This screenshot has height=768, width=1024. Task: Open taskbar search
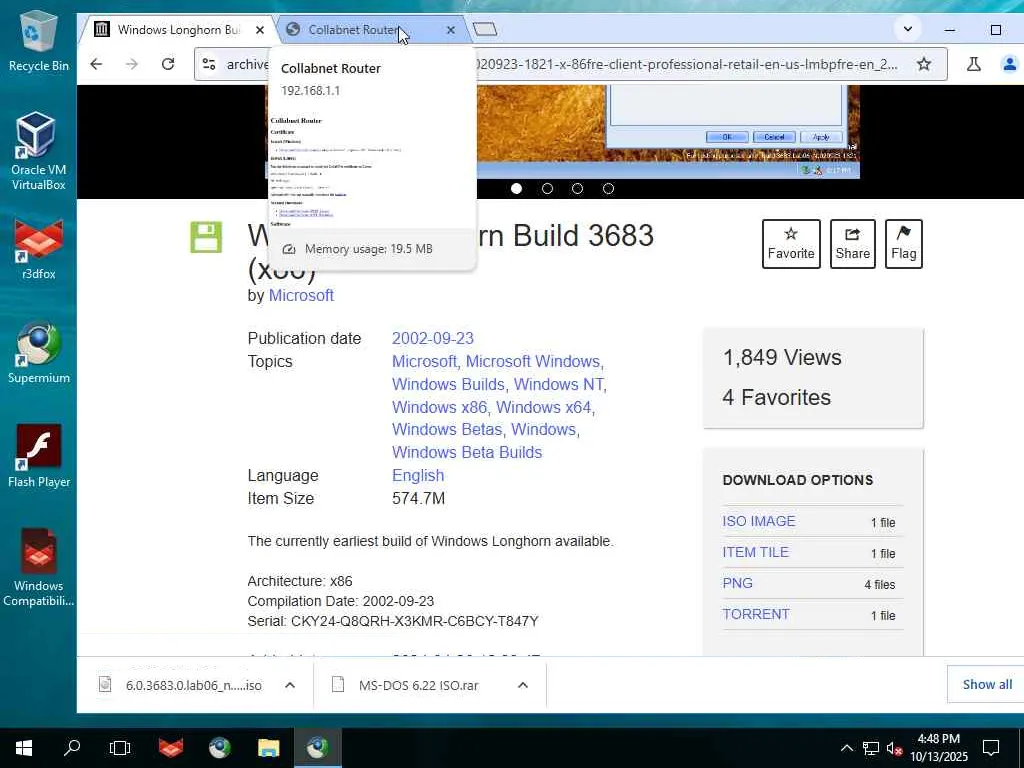(x=72, y=748)
